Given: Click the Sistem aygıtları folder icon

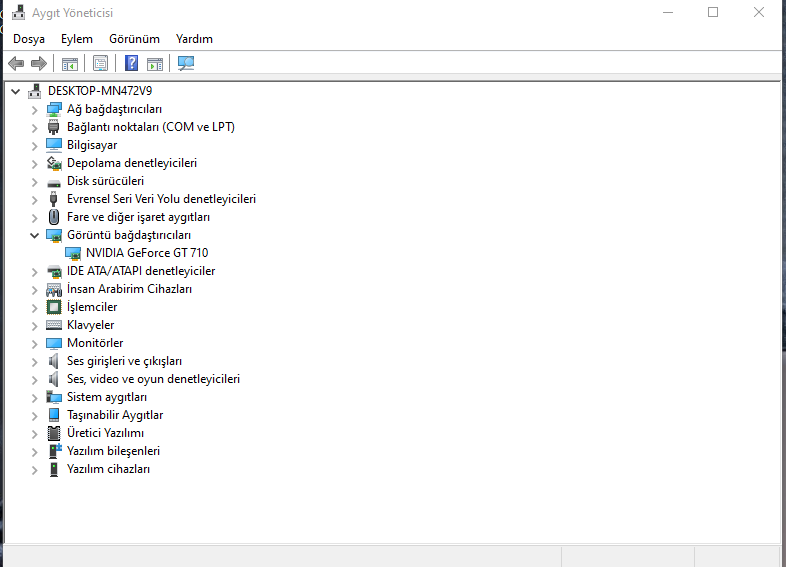Looking at the screenshot, I should tap(54, 397).
